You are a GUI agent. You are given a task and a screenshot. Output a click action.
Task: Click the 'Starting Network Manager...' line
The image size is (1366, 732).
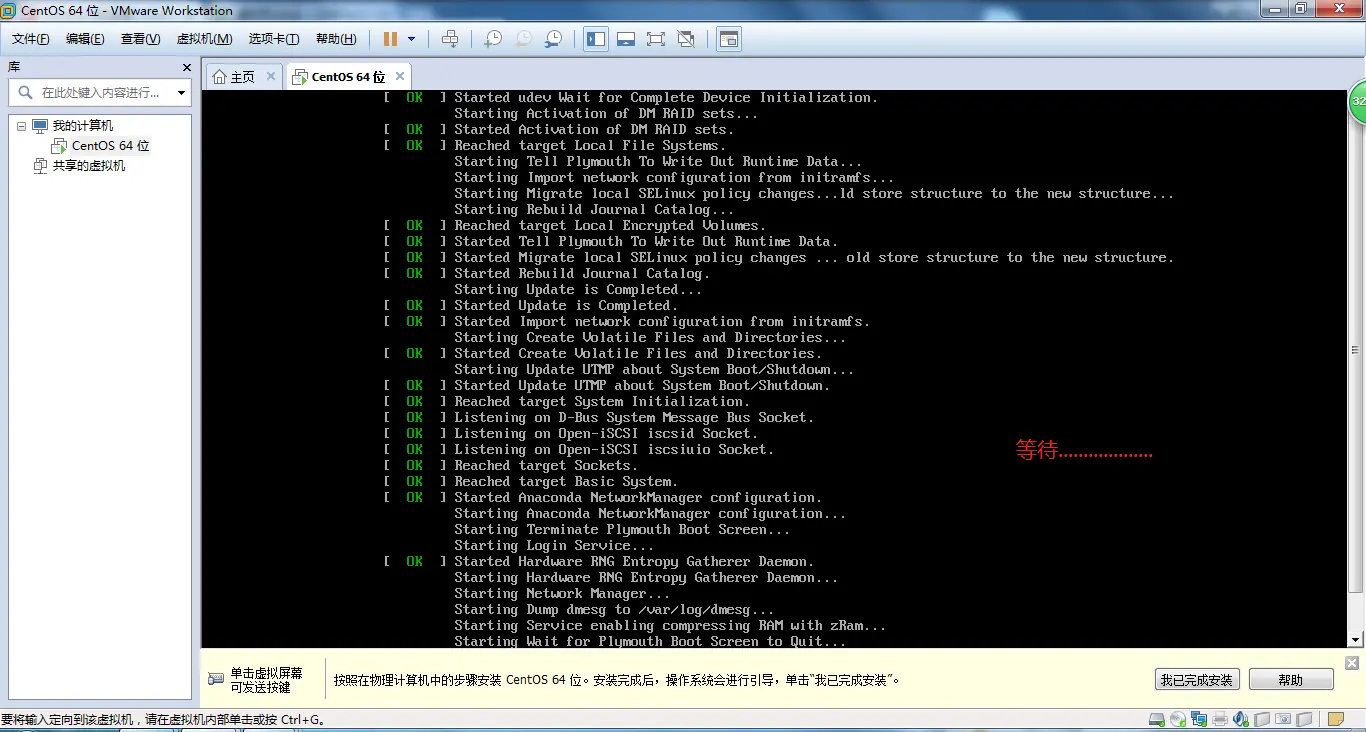click(562, 594)
